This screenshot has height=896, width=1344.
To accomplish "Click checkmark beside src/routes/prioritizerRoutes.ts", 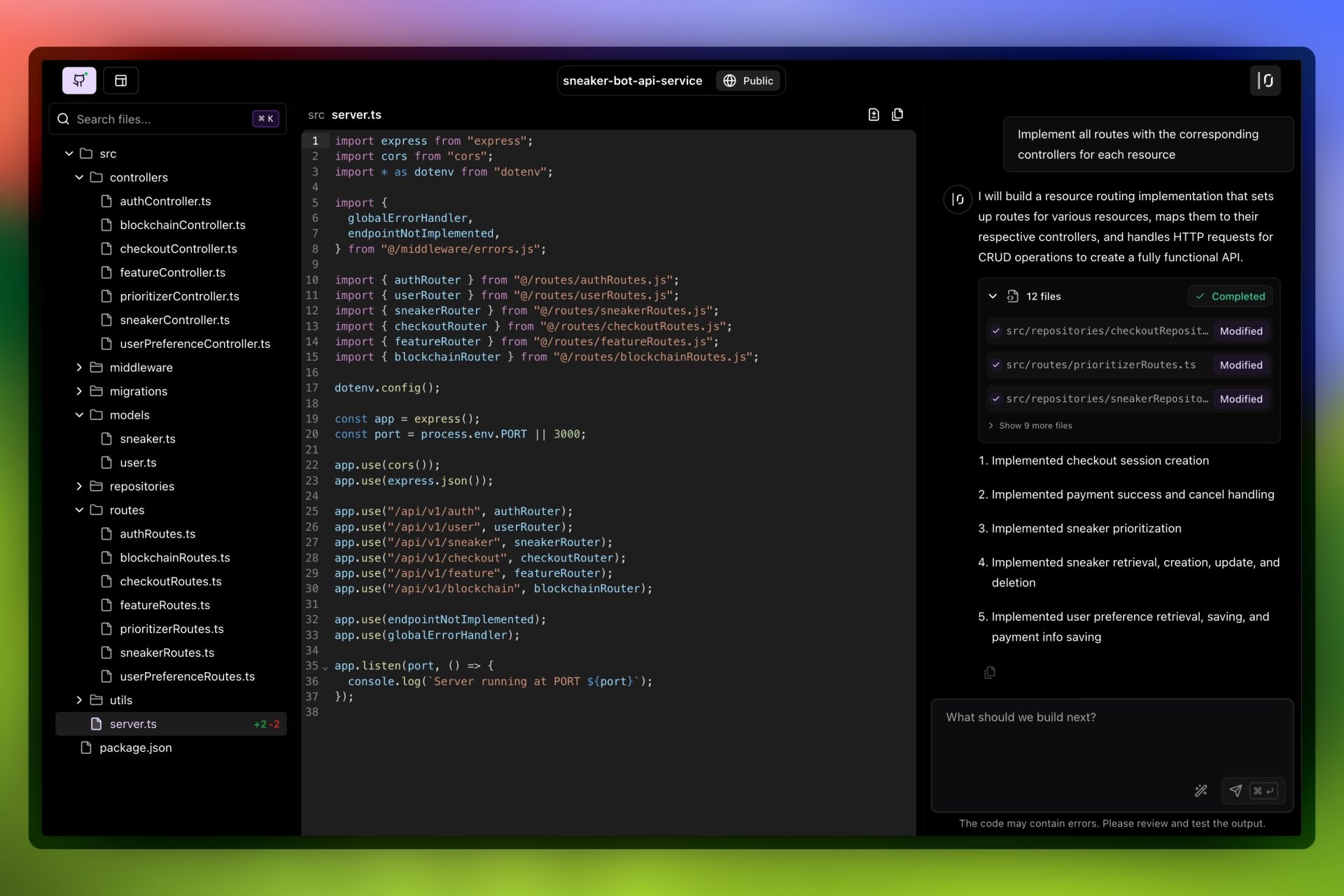I will pyautogui.click(x=996, y=365).
